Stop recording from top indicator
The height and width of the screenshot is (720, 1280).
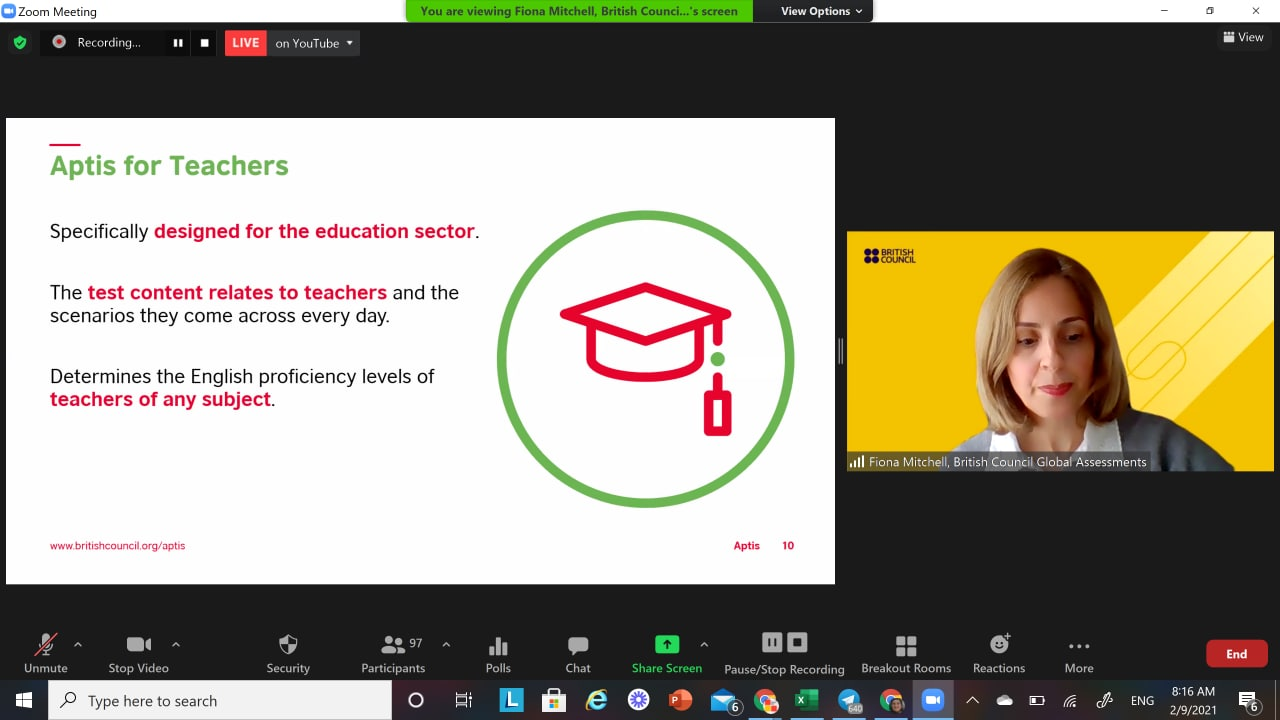(x=205, y=43)
